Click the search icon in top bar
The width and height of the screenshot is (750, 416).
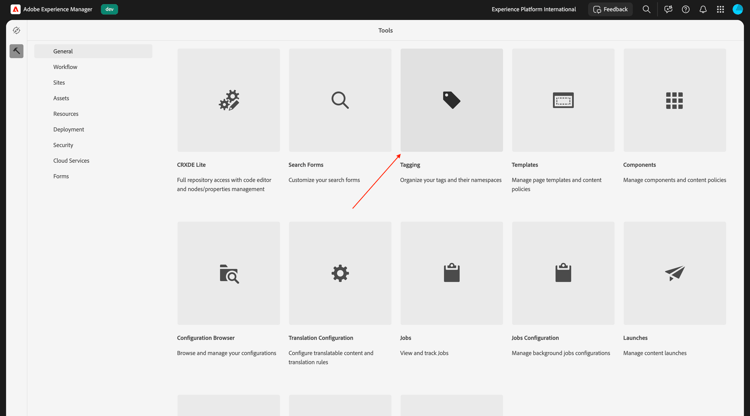pos(646,9)
